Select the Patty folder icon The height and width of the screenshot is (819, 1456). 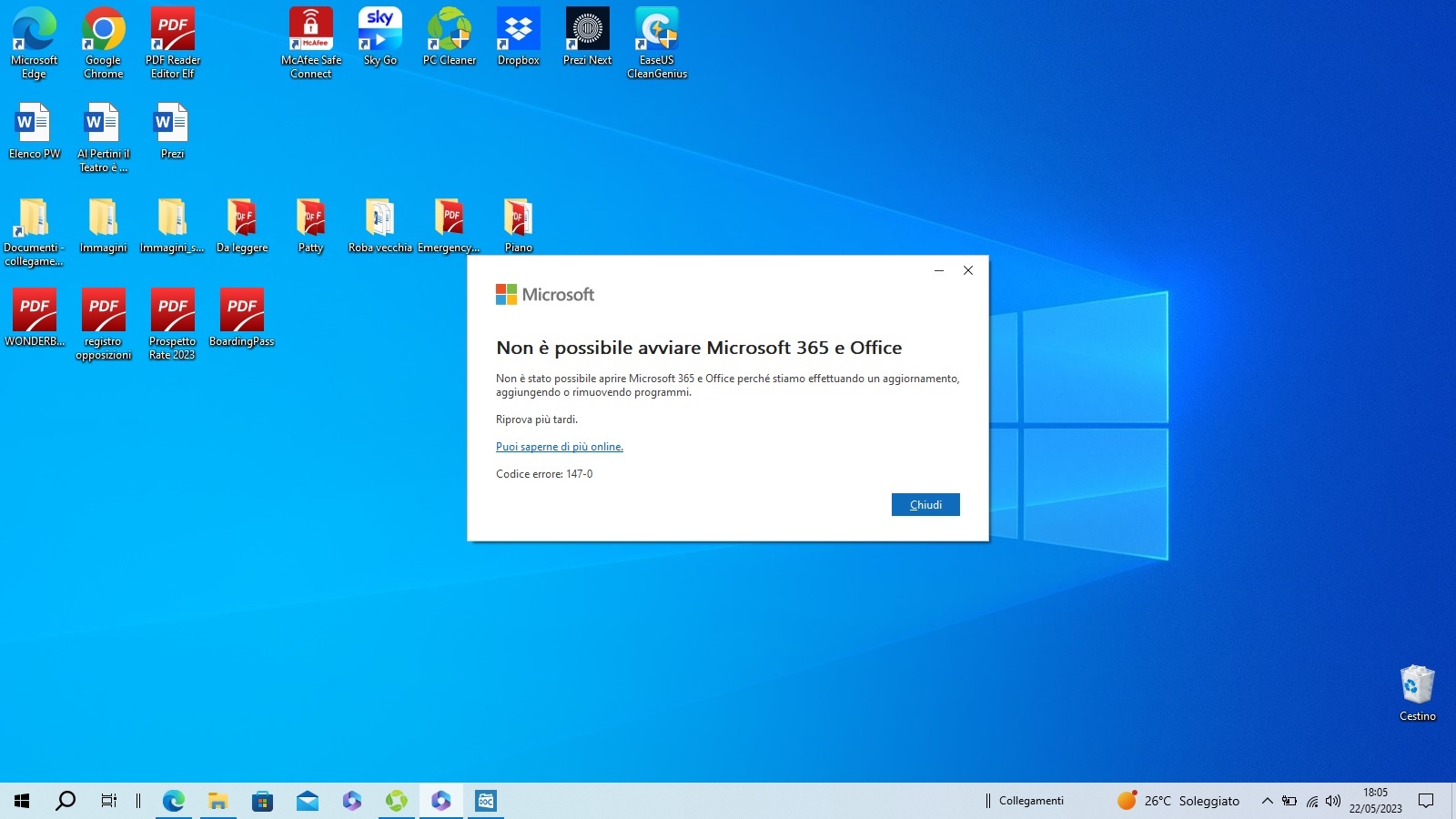[x=311, y=226]
